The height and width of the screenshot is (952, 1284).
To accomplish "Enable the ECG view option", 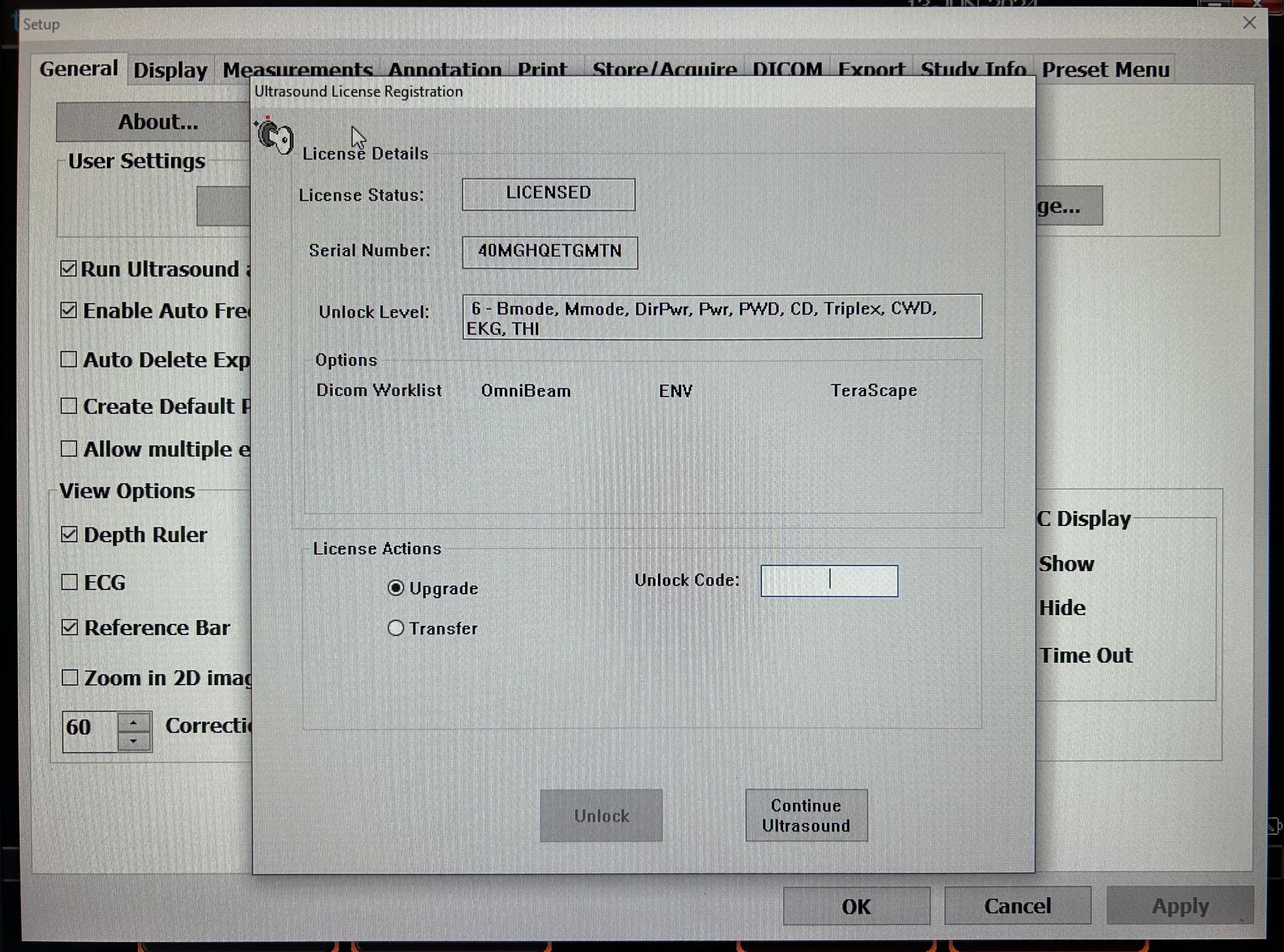I will click(x=70, y=582).
